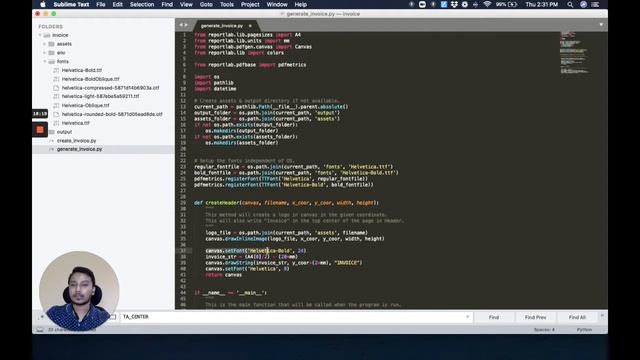Select the env folder icon
Image resolution: width=640 pixels, height=360 pixels.
51,53
